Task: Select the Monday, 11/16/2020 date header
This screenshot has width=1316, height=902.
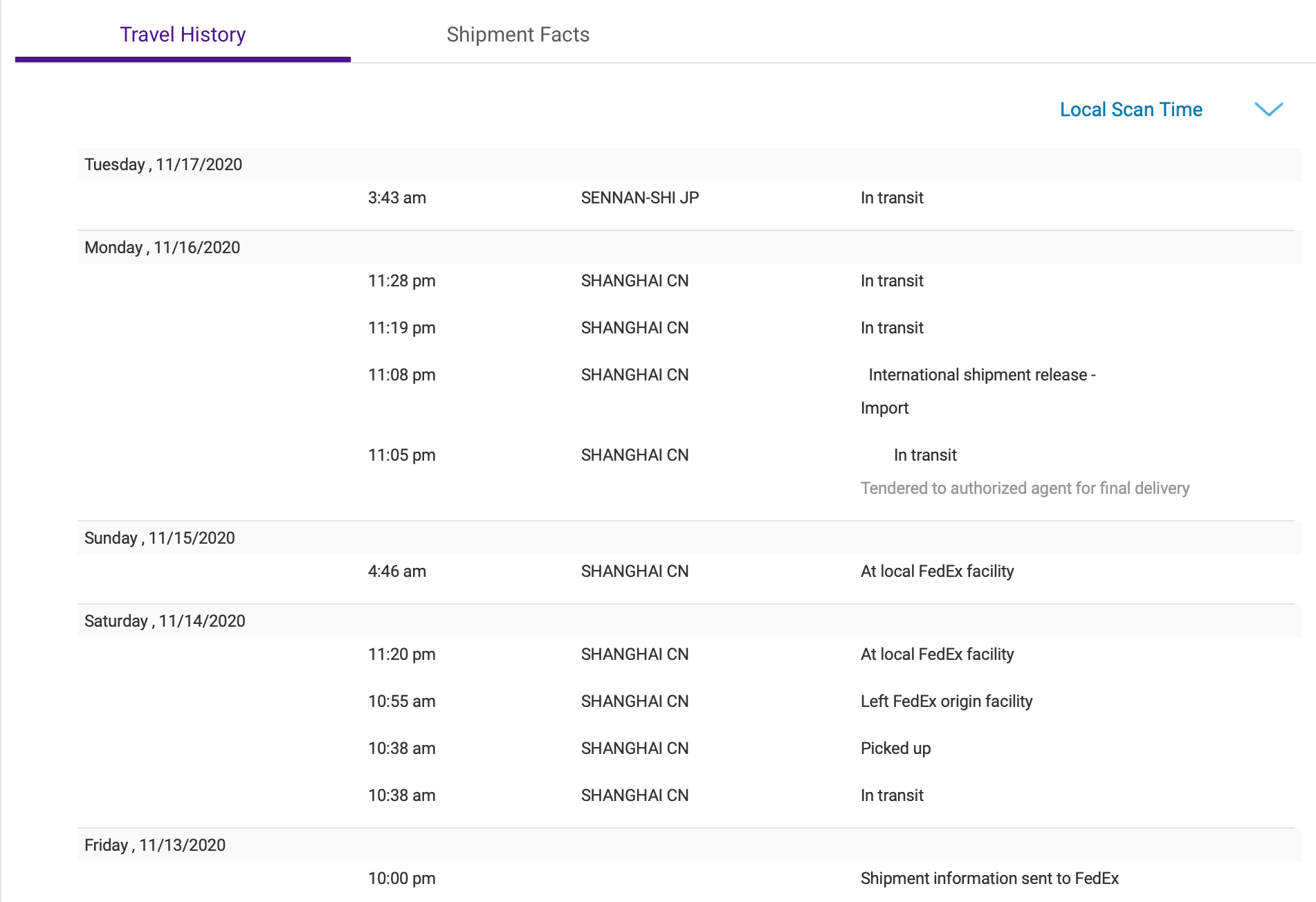Action: coord(162,248)
